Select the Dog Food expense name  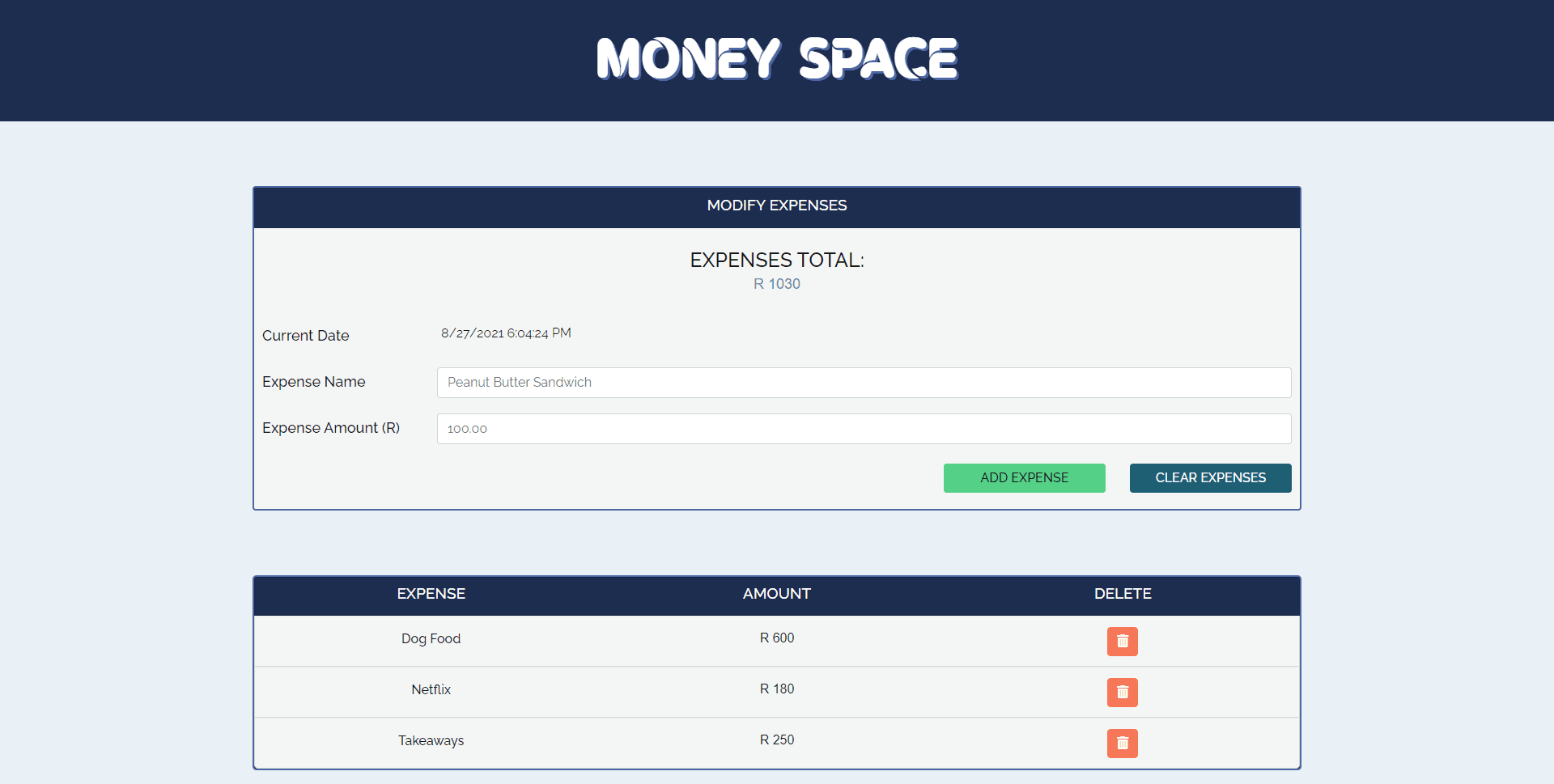click(431, 639)
